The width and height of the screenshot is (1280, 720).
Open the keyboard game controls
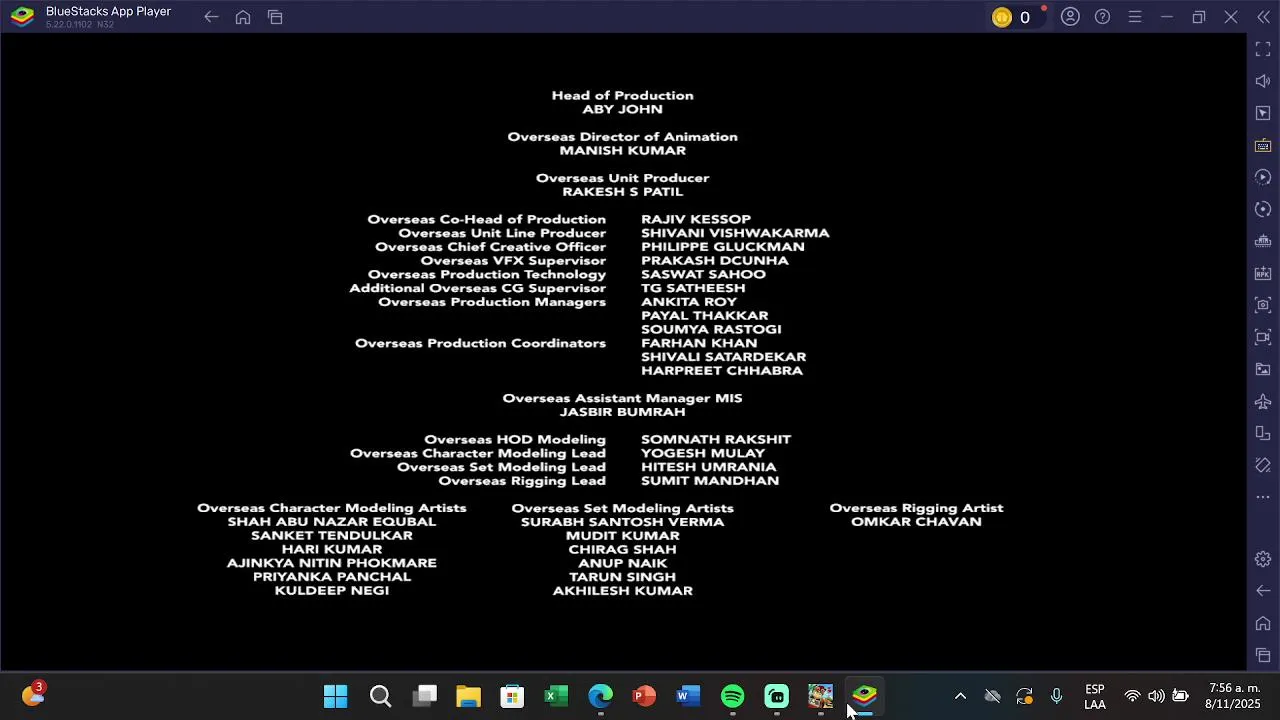pyautogui.click(x=1263, y=145)
